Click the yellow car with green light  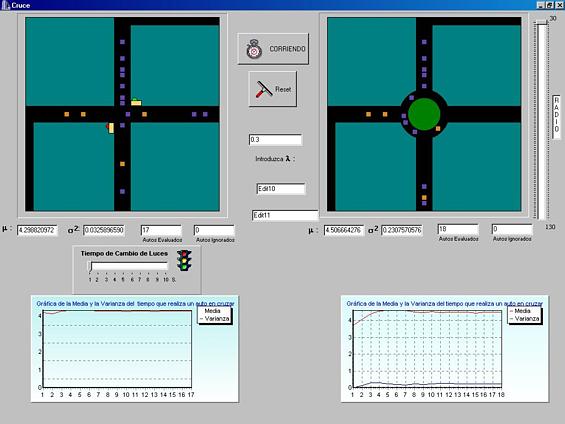coord(136,102)
